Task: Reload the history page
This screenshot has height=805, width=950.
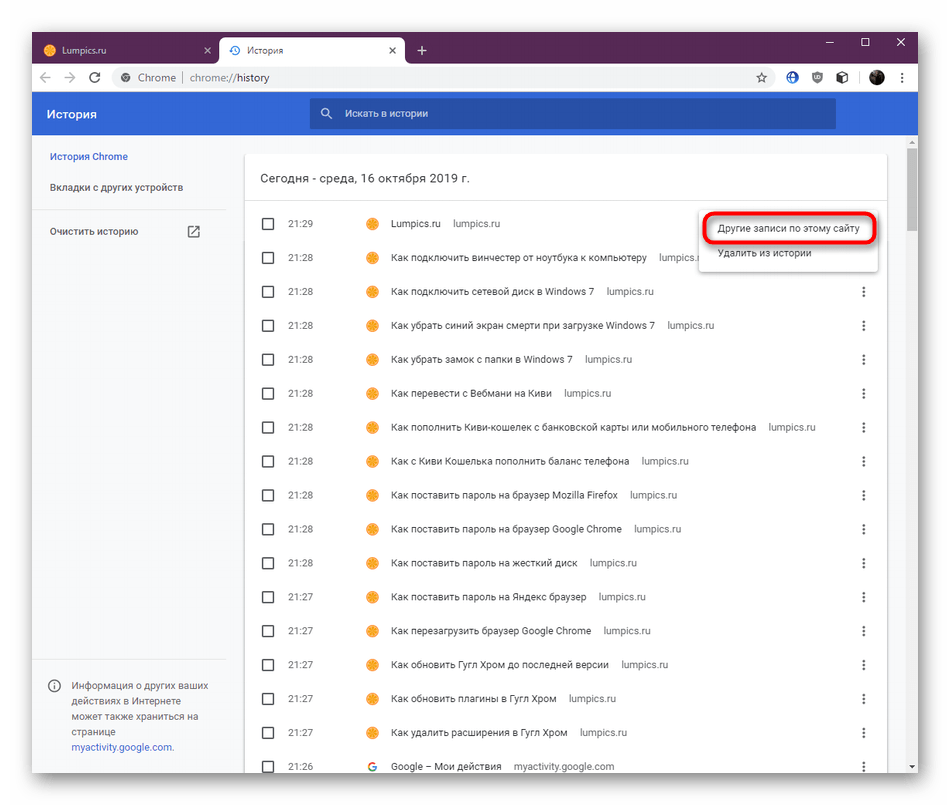Action: pos(95,78)
